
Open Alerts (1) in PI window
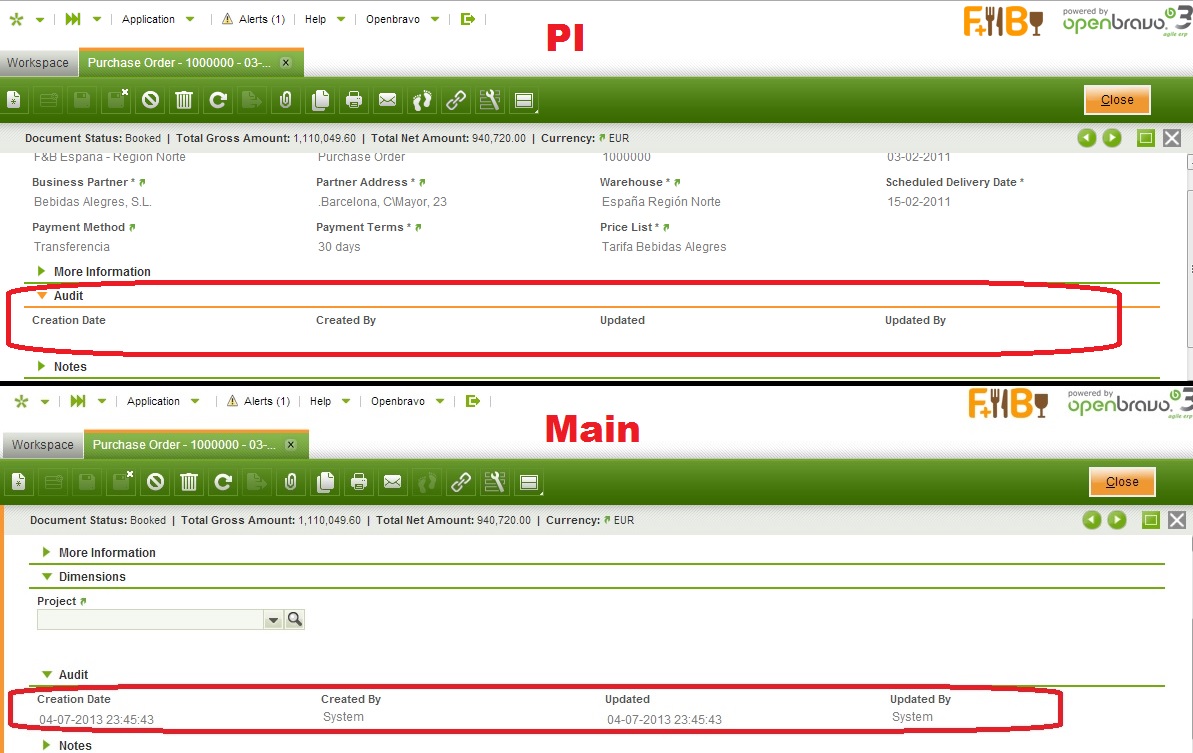[253, 19]
